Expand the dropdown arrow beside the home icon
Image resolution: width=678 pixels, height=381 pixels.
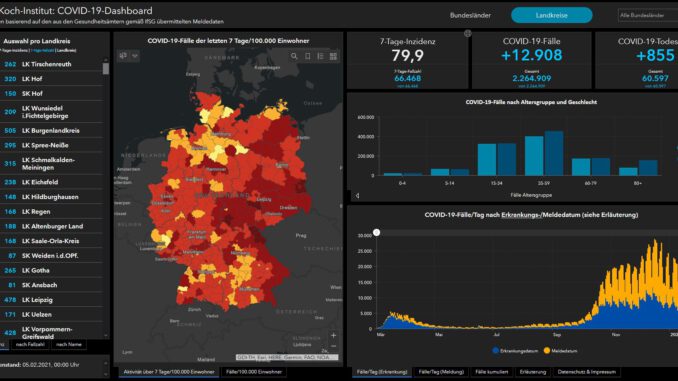coord(134,56)
